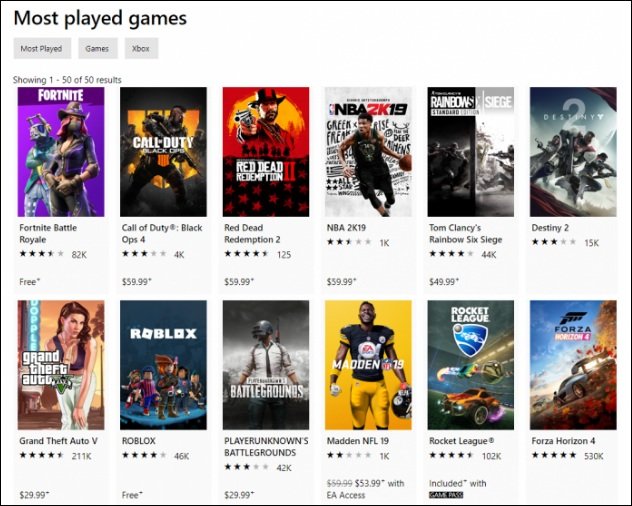Click the Fortnite Battle Royale title link

(x=48, y=233)
